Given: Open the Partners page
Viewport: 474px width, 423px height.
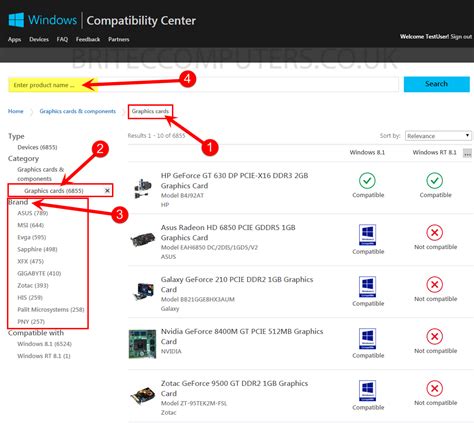Looking at the screenshot, I should 118,39.
